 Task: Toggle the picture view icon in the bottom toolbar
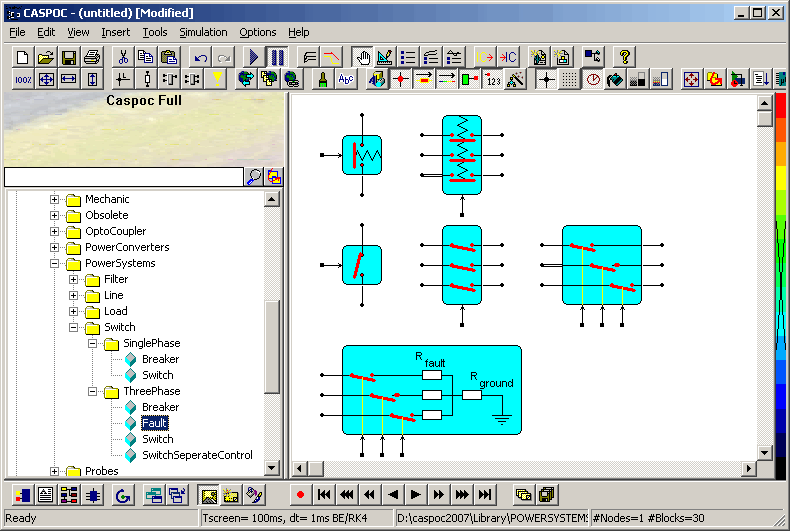coord(209,495)
